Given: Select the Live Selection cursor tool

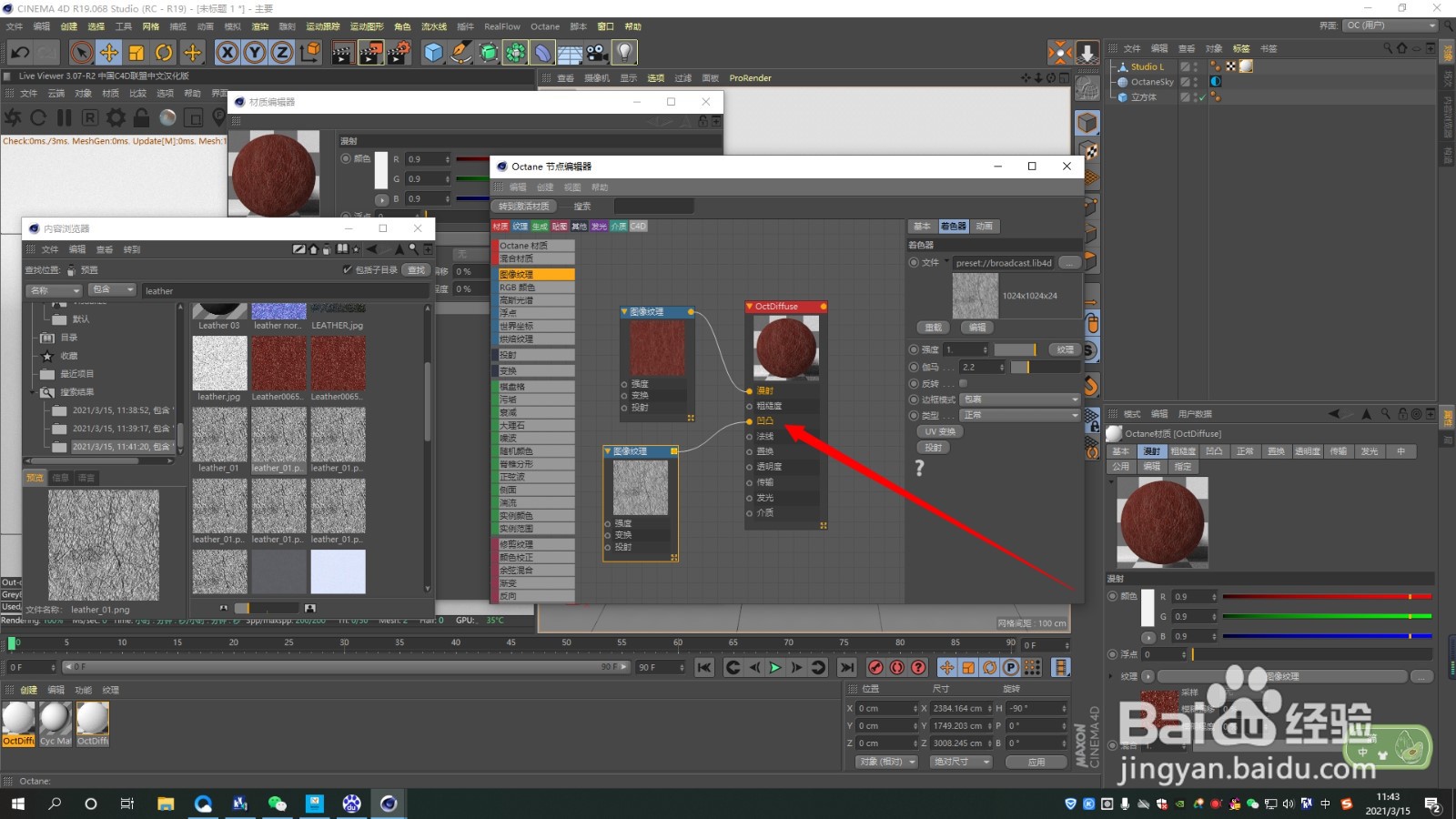Looking at the screenshot, I should tap(82, 52).
